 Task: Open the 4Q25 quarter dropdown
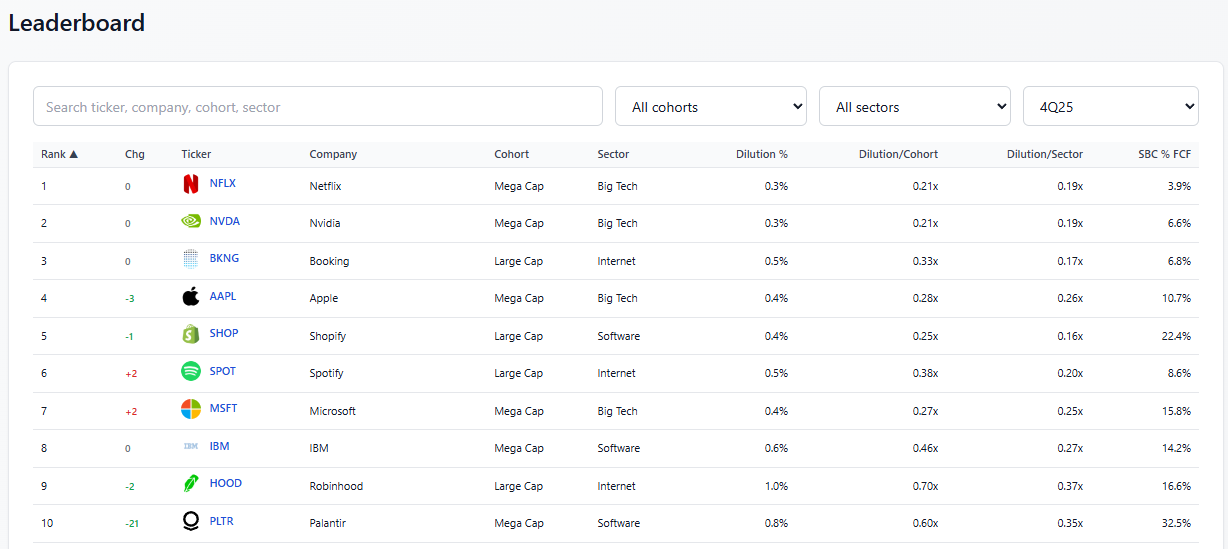click(x=1111, y=106)
